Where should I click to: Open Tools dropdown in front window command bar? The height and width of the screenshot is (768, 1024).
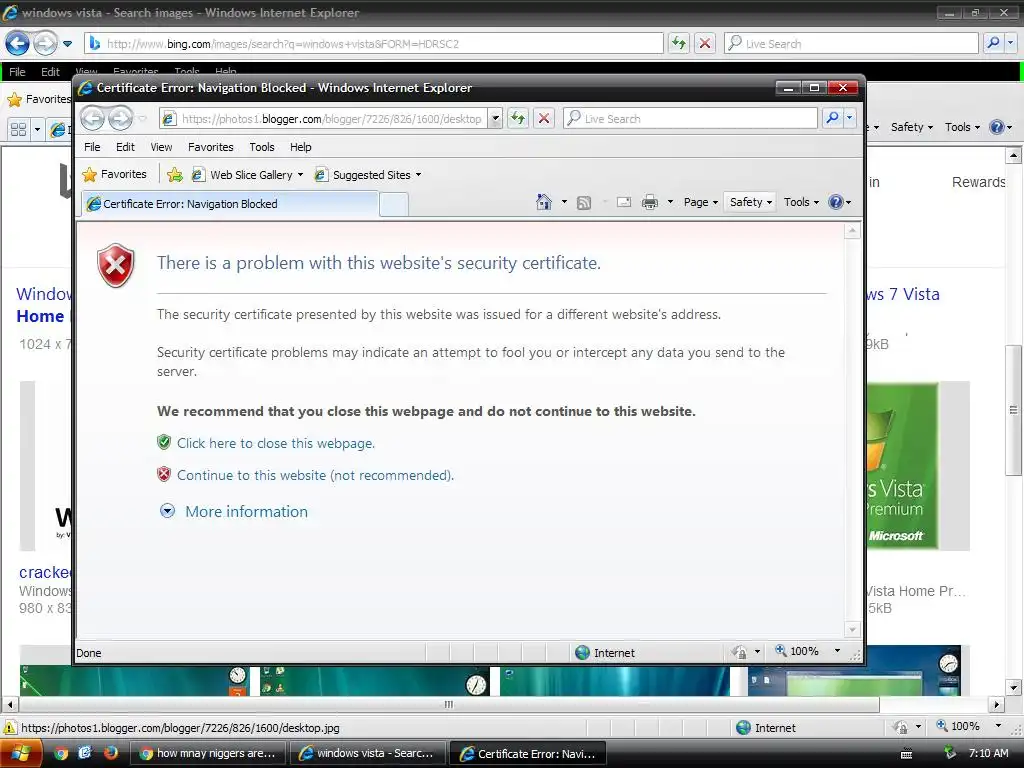coord(801,202)
